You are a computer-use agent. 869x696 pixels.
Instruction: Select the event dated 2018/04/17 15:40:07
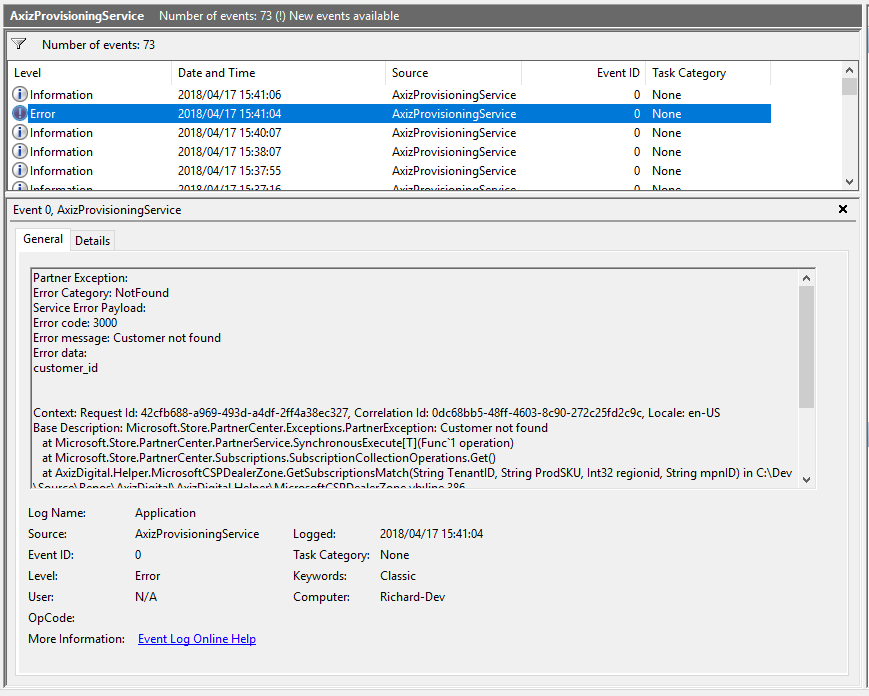pyautogui.click(x=389, y=132)
